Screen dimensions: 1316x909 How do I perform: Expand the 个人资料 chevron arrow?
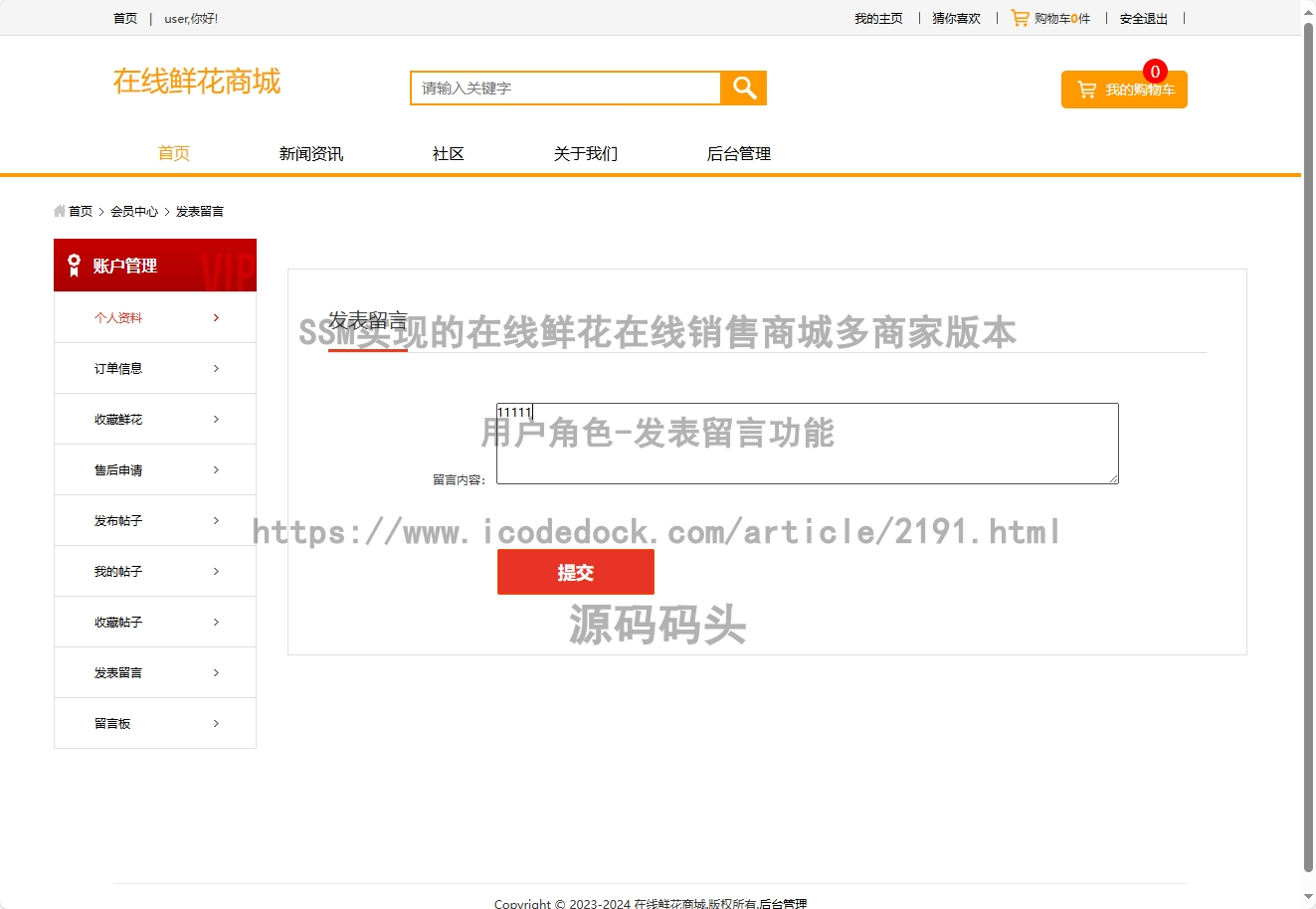coord(216,317)
